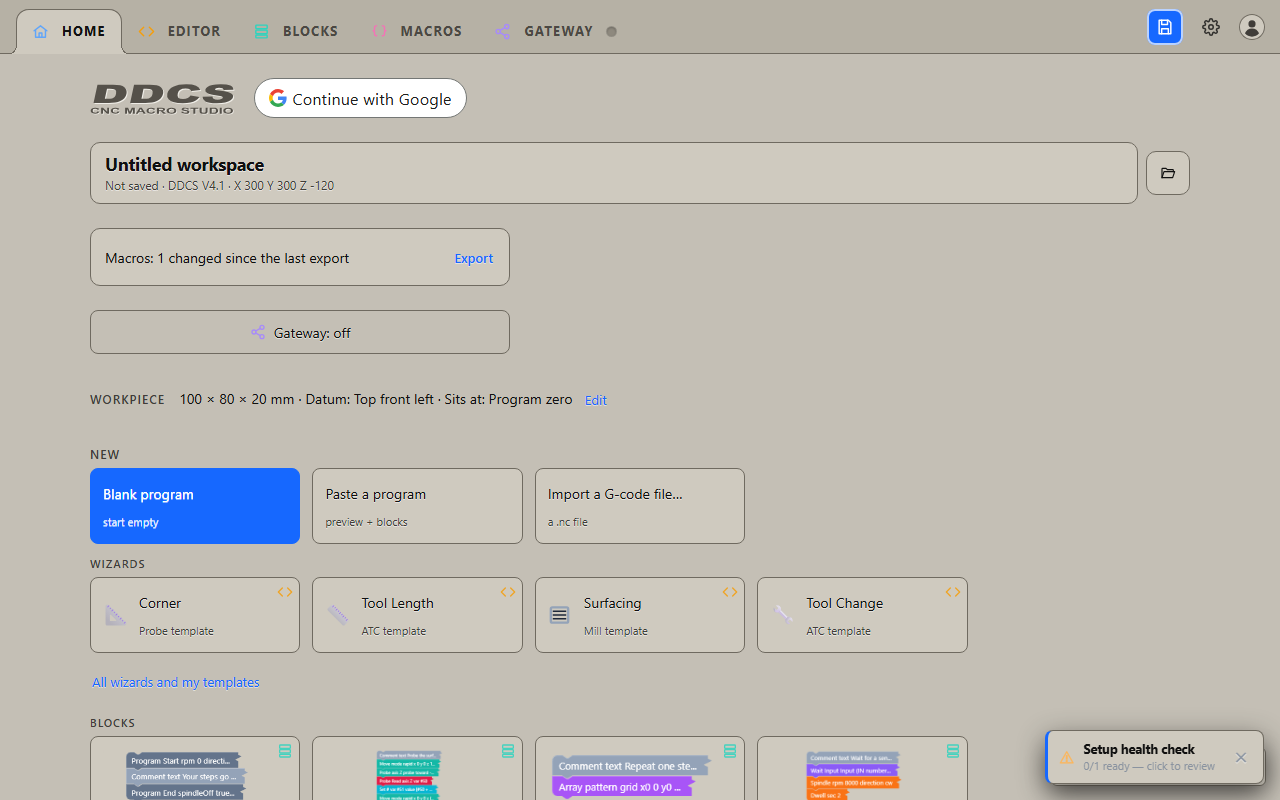The width and height of the screenshot is (1280, 800).
Task: Select Import a G-code file
Action: (640, 506)
